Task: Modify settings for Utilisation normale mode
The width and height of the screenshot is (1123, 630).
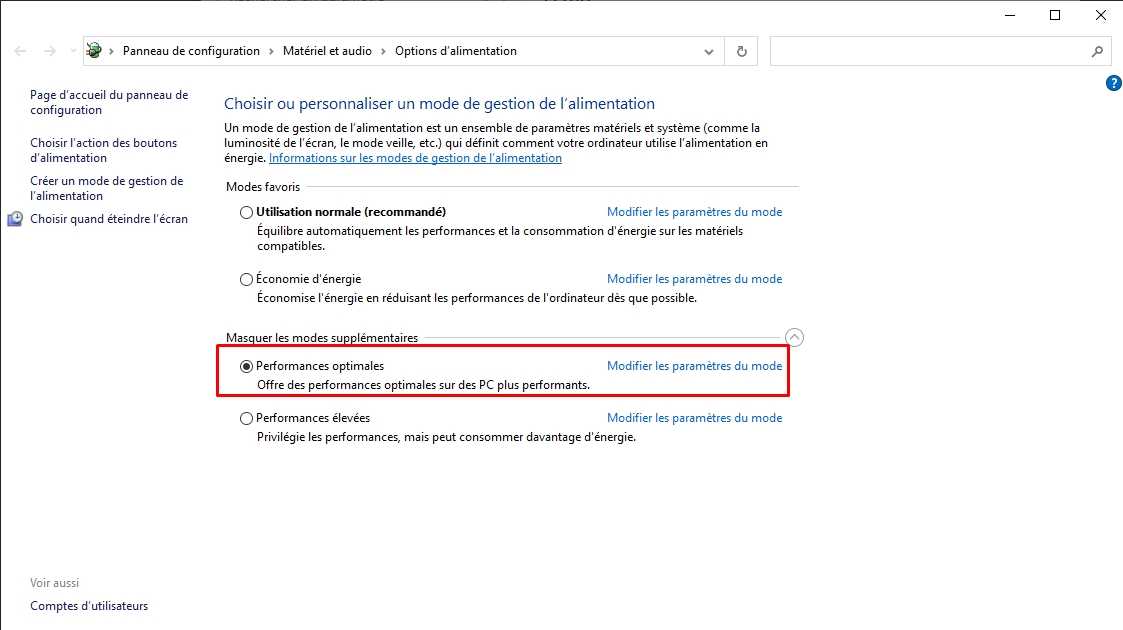Action: click(x=695, y=212)
